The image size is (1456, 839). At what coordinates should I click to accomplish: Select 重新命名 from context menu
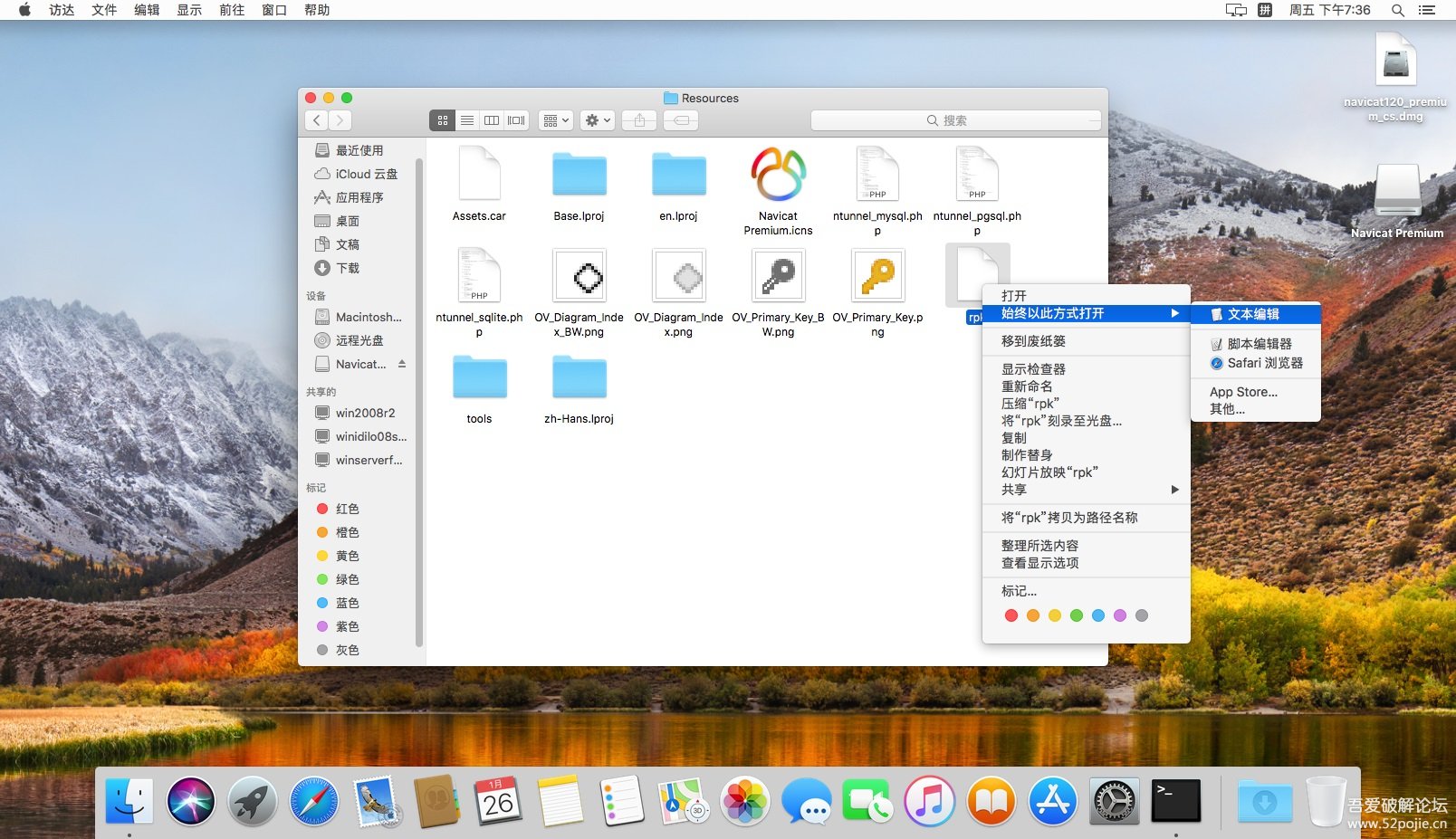click(x=1086, y=386)
